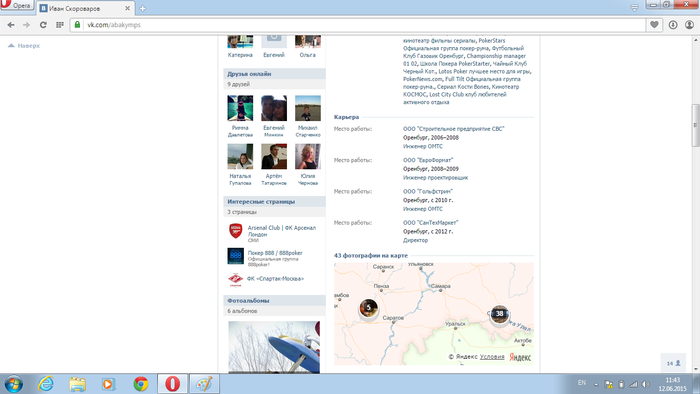This screenshot has width=700, height=394.
Task: Open Windows Explorer folder from taskbar
Action: (77, 384)
